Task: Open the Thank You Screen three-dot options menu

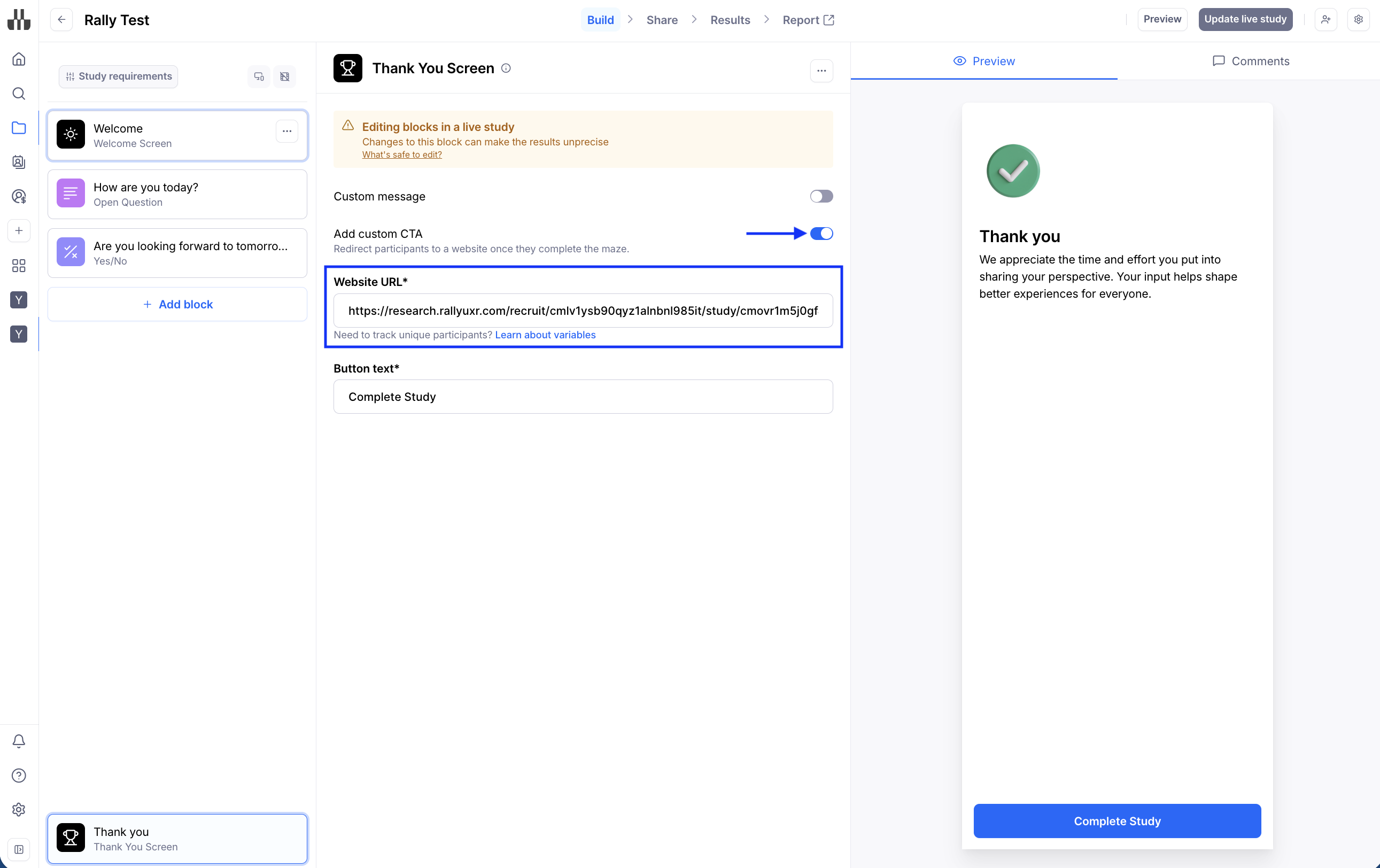Action: coord(821,71)
